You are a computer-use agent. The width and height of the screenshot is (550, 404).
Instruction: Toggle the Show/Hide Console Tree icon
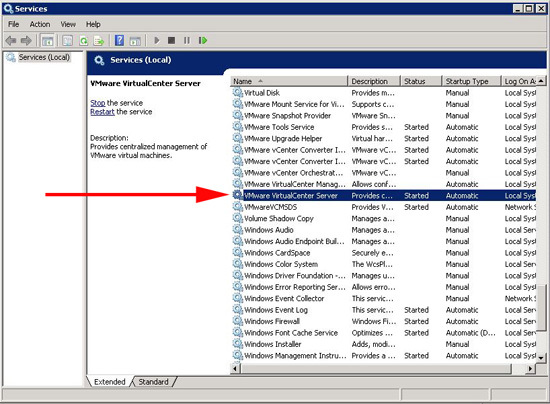(47, 41)
